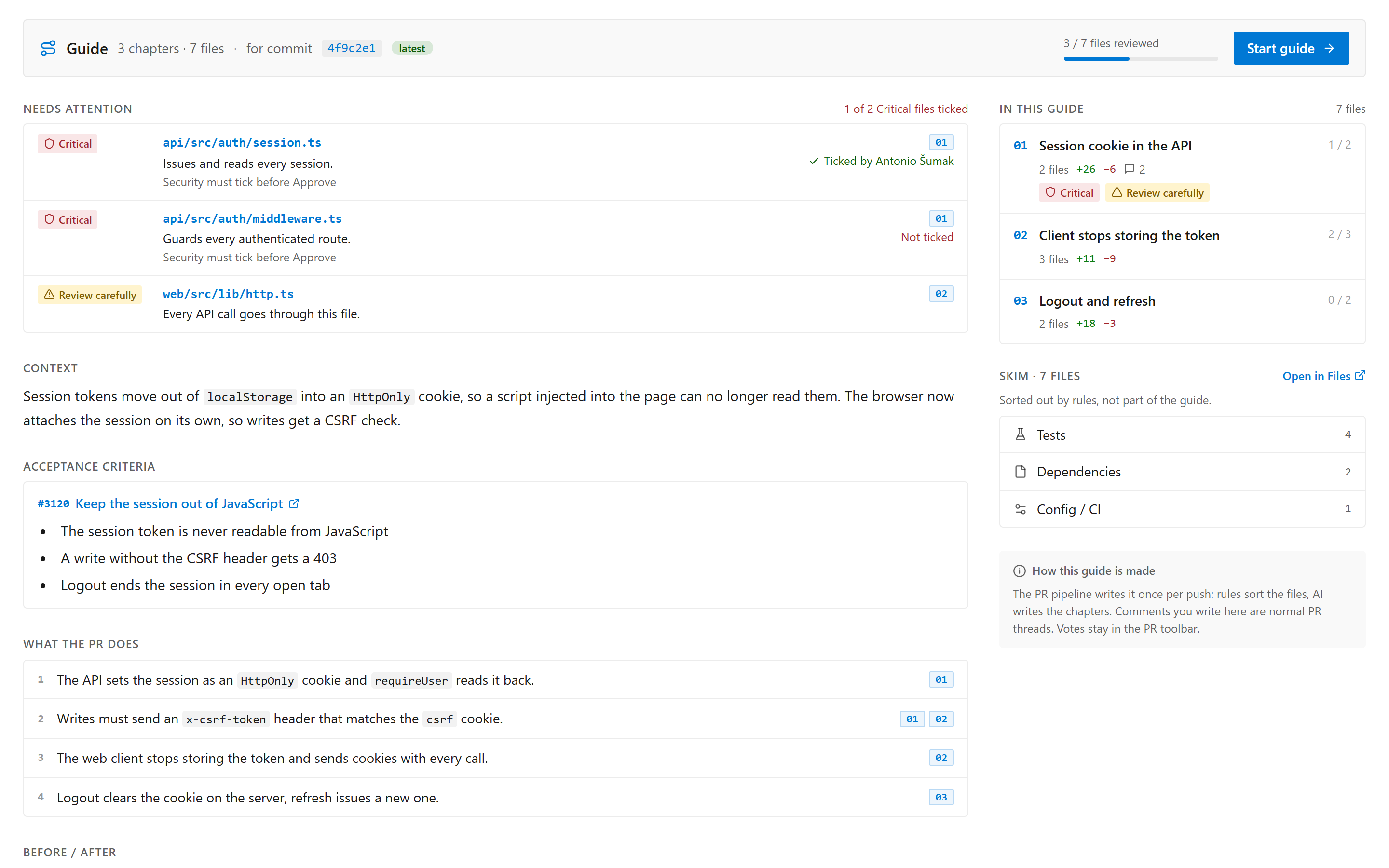Click the Tests flask icon

1020,434
